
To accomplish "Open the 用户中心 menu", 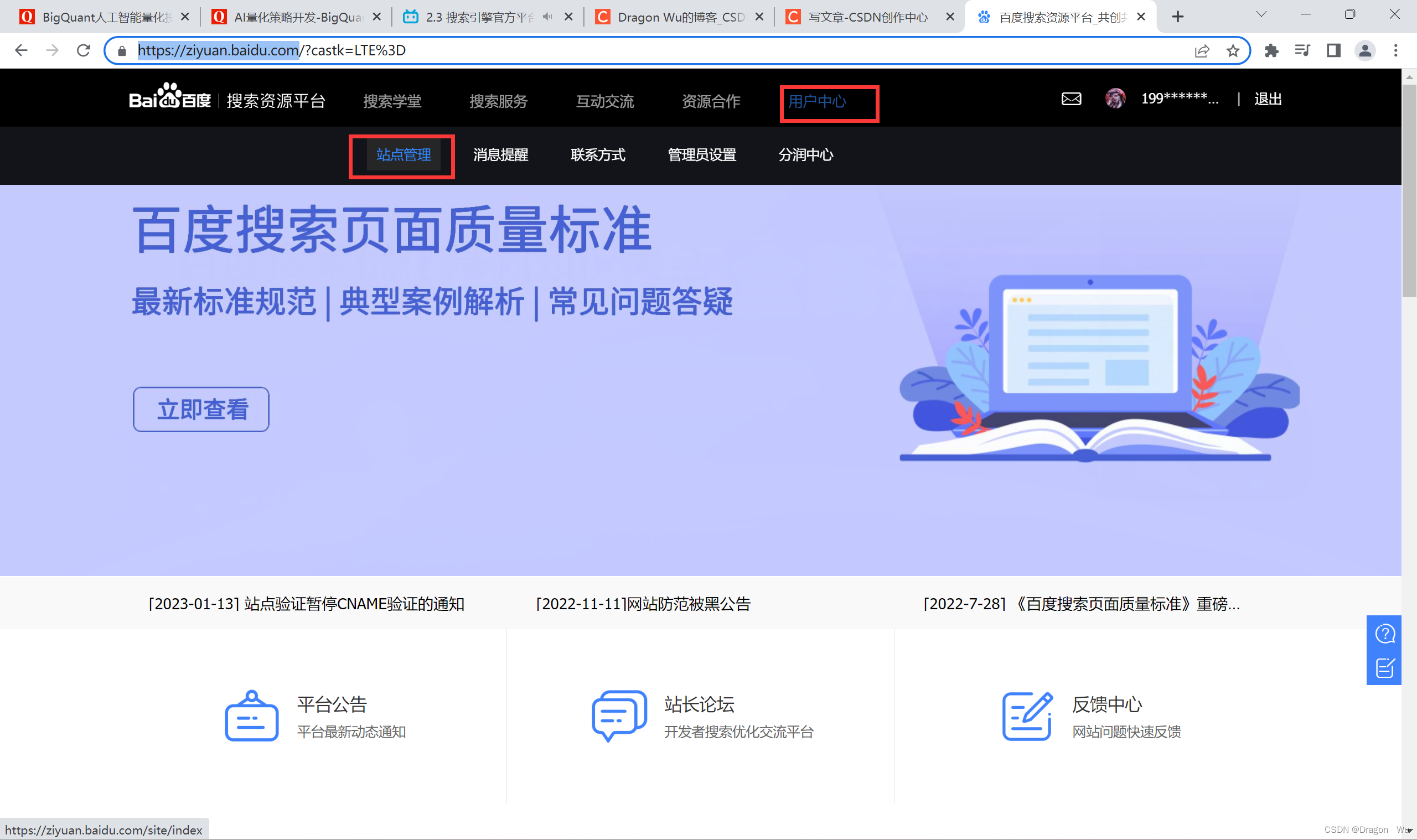I will (x=818, y=101).
